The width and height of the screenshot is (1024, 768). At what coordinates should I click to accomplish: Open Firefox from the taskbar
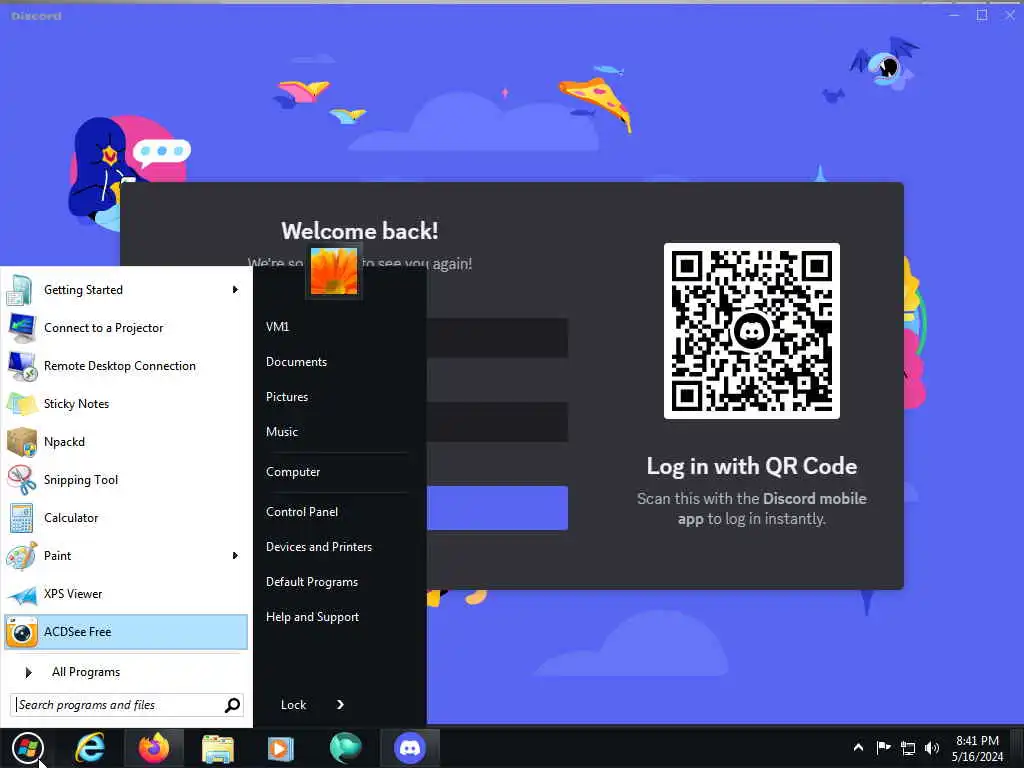[153, 748]
